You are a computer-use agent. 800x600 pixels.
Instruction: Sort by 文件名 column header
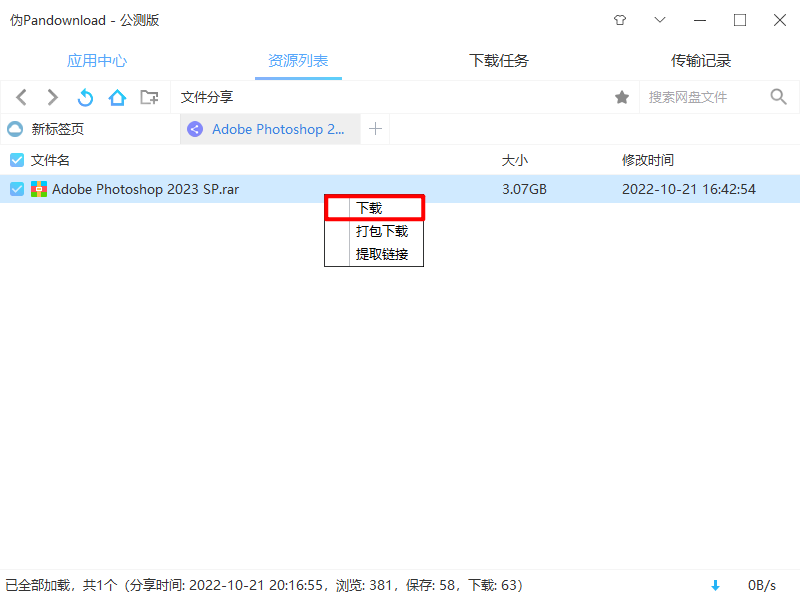click(50, 160)
